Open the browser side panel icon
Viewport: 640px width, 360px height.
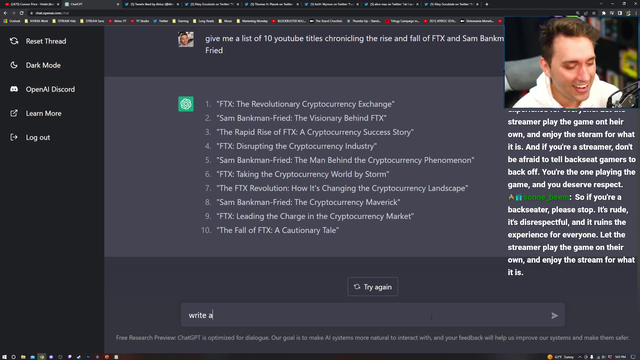coord(620,13)
